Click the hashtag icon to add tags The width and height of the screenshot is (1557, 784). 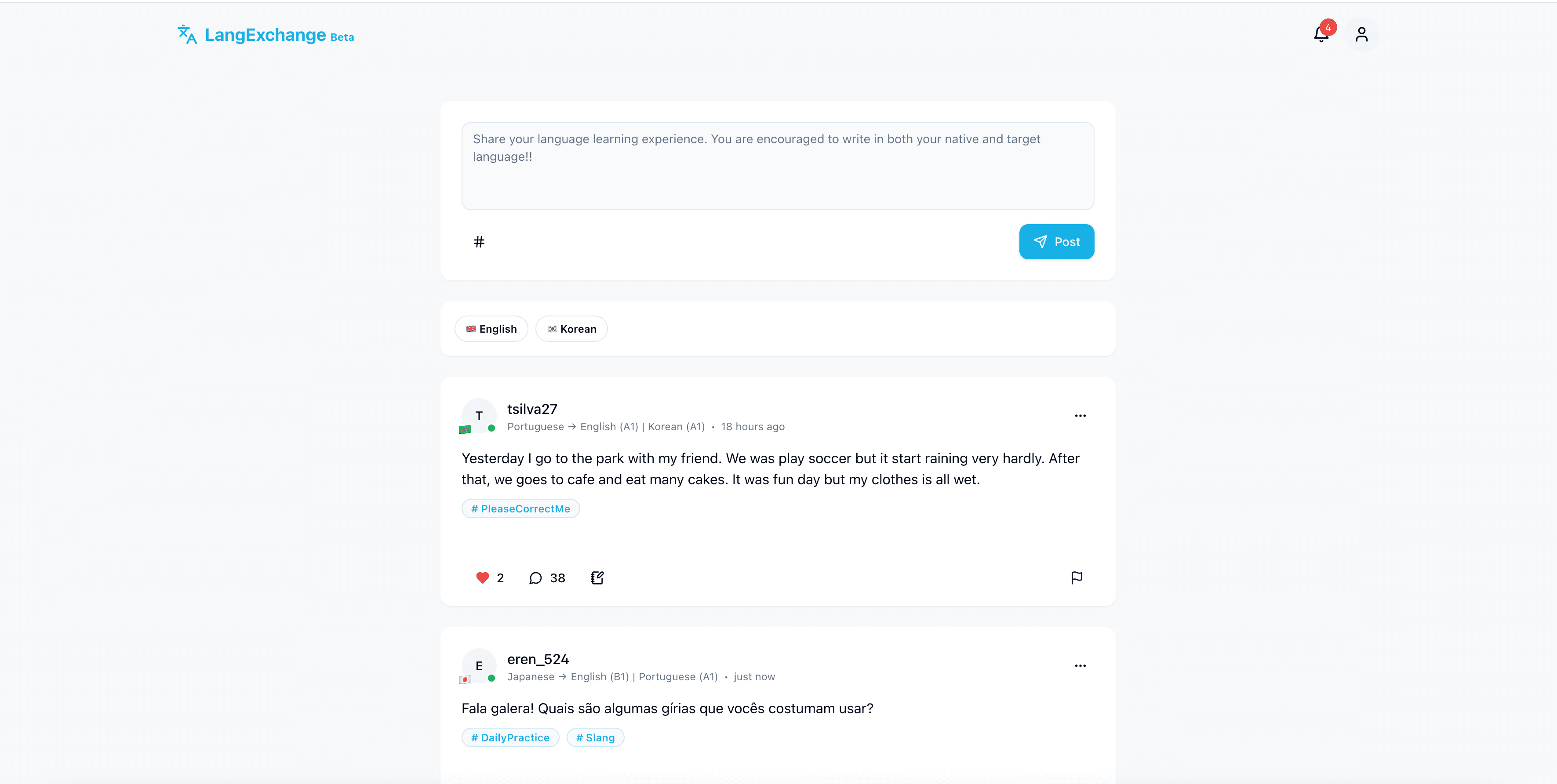479,242
